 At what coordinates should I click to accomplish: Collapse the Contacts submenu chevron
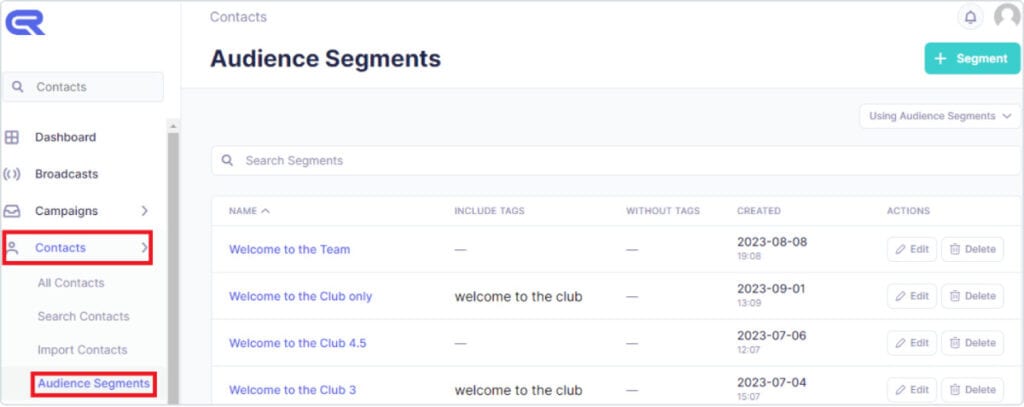(144, 248)
